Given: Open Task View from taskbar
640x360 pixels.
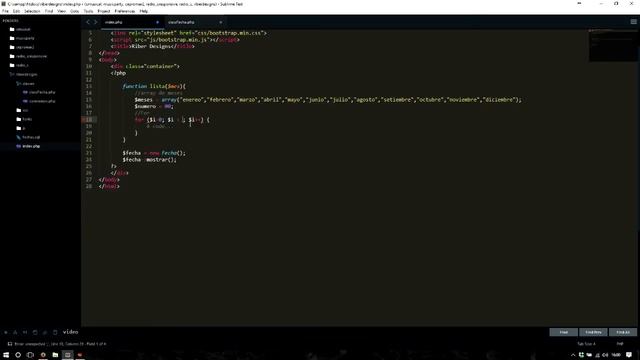Looking at the screenshot, I should (30, 355).
